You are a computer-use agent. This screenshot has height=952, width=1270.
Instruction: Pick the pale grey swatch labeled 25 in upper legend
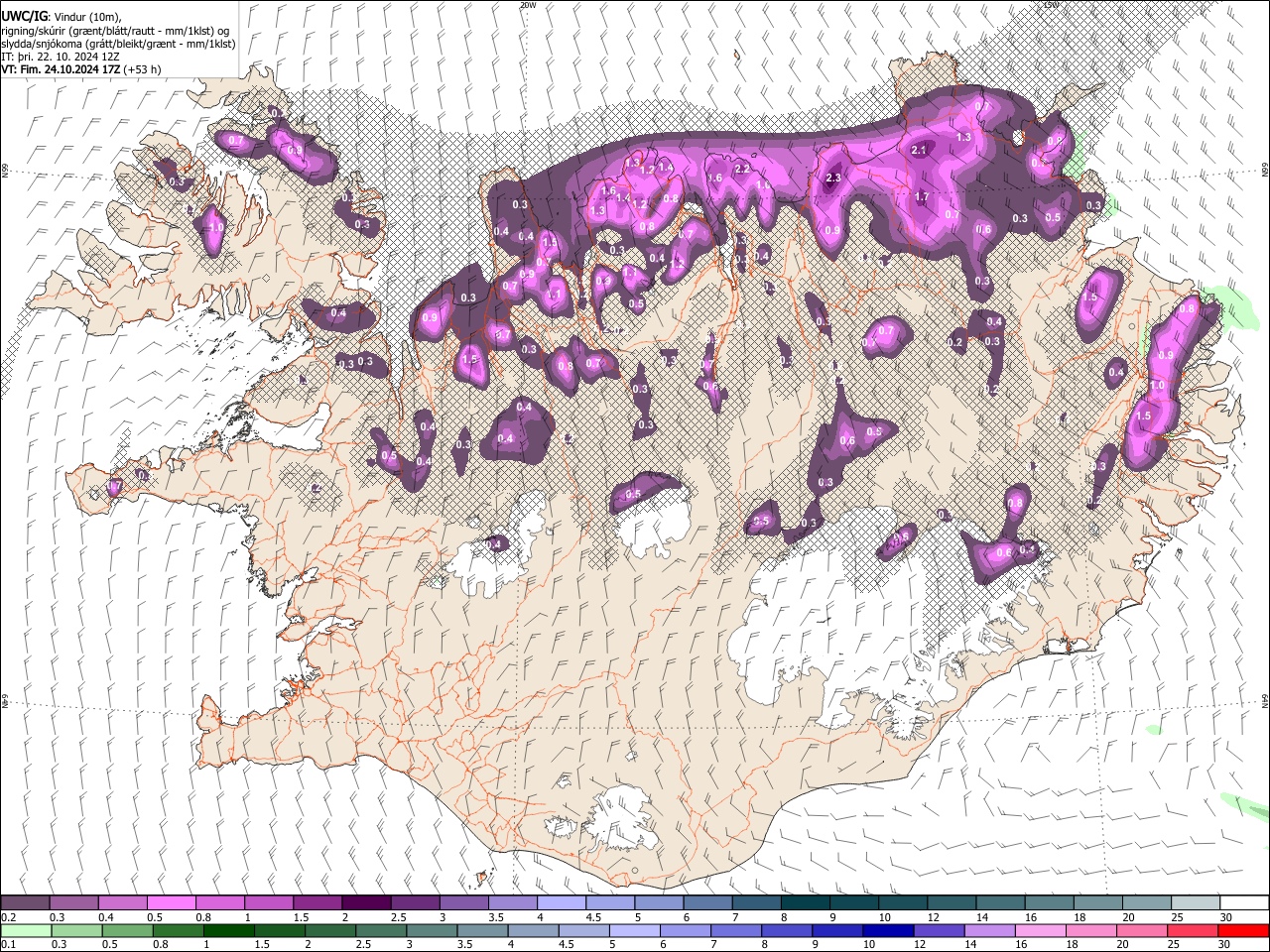[x=1196, y=903]
